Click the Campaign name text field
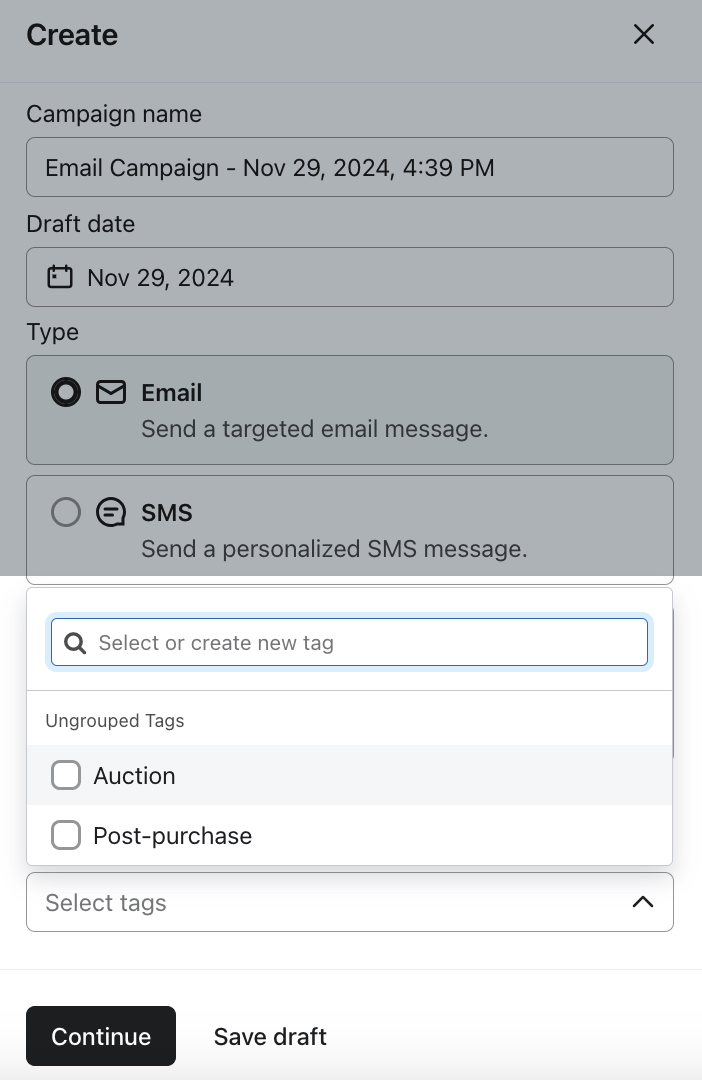The height and width of the screenshot is (1080, 702). tap(350, 167)
